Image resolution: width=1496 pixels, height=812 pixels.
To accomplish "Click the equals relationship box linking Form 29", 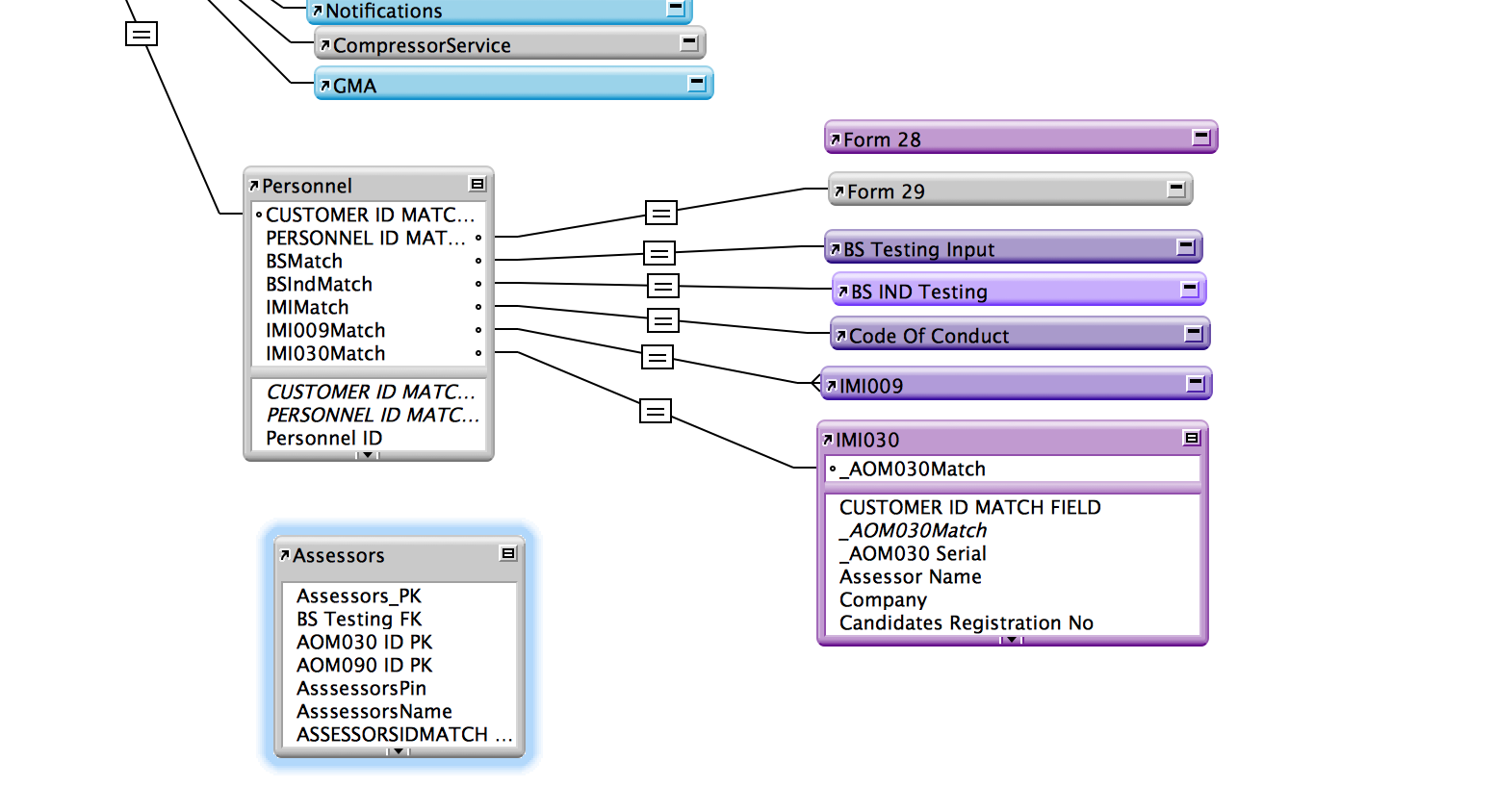I will point(660,213).
